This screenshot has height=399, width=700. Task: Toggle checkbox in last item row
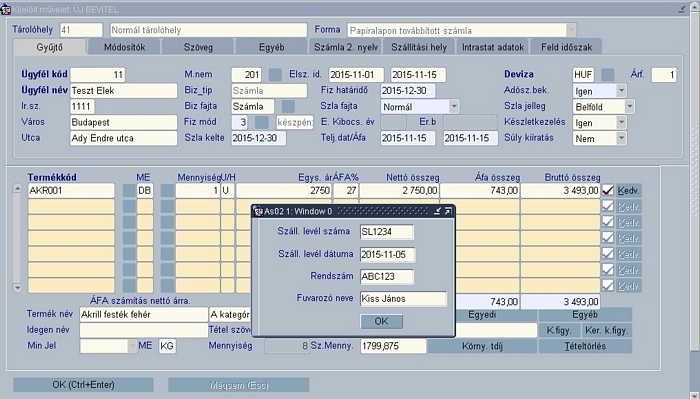(608, 285)
